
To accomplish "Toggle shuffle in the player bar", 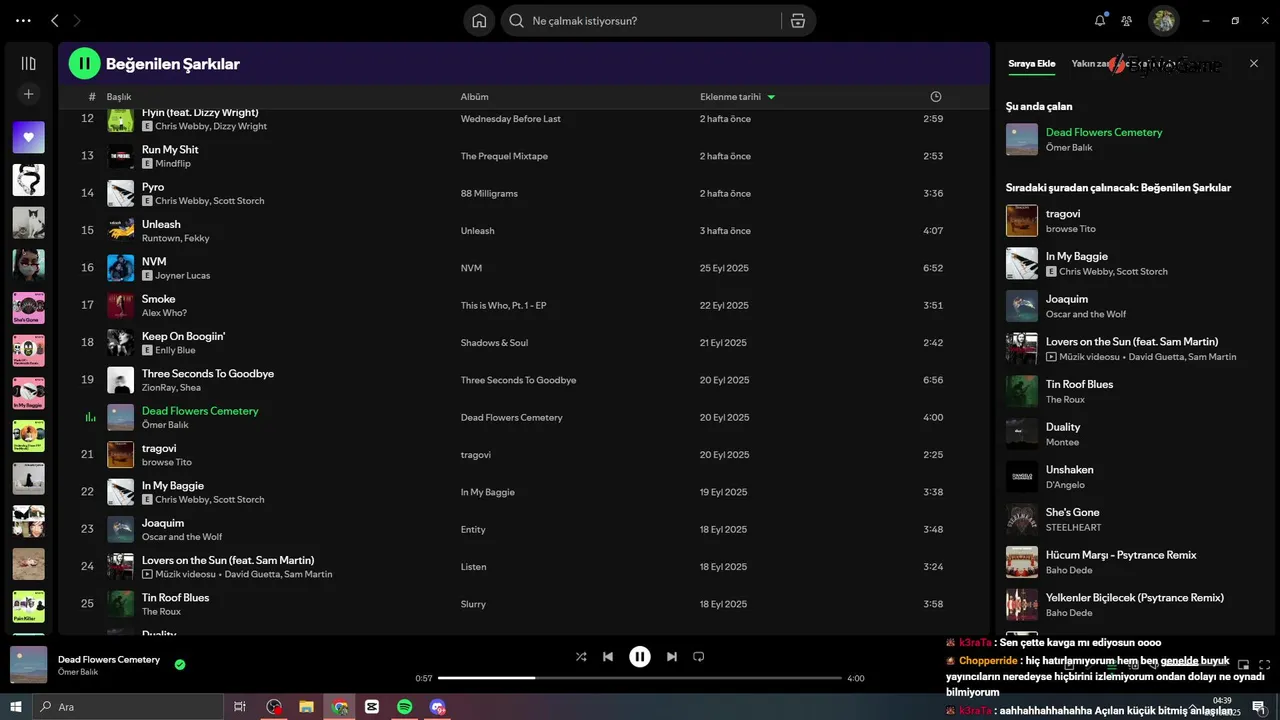I will click(x=581, y=657).
